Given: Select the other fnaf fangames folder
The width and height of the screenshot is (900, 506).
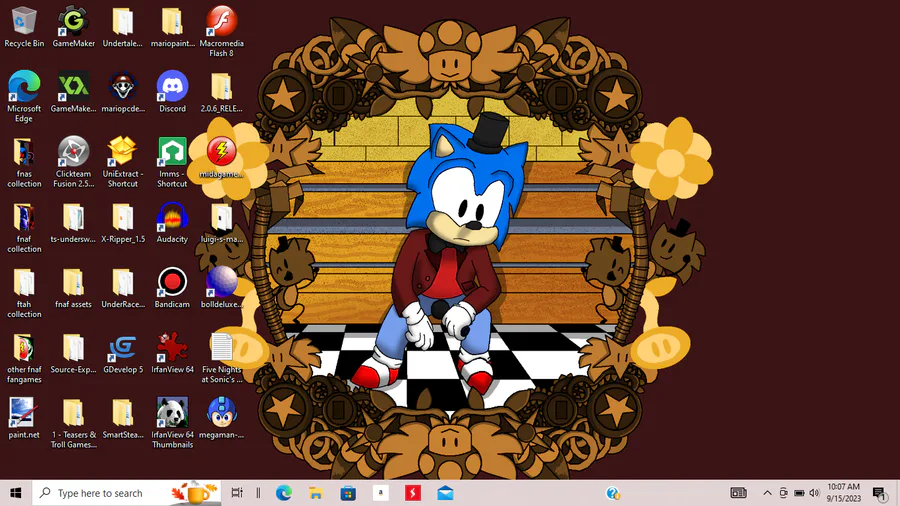Looking at the screenshot, I should 24,359.
